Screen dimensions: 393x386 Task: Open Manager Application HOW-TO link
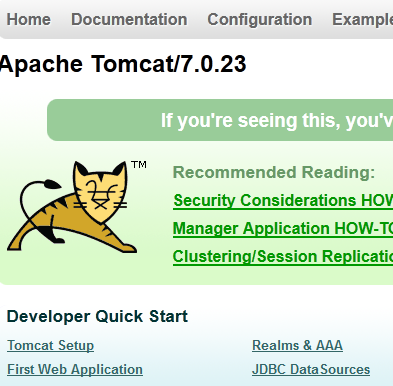pyautogui.click(x=283, y=229)
